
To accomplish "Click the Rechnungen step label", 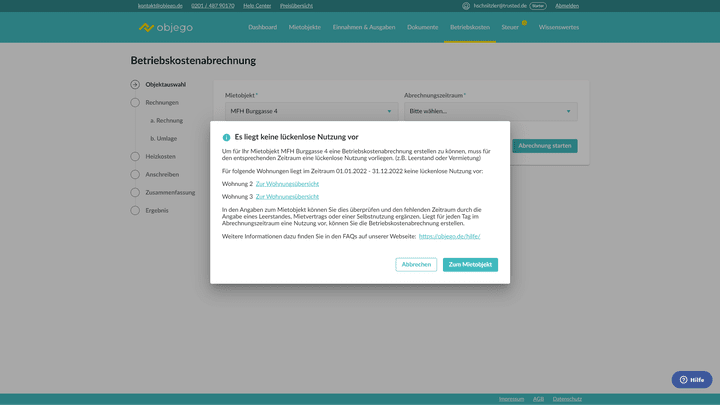I will pos(162,102).
